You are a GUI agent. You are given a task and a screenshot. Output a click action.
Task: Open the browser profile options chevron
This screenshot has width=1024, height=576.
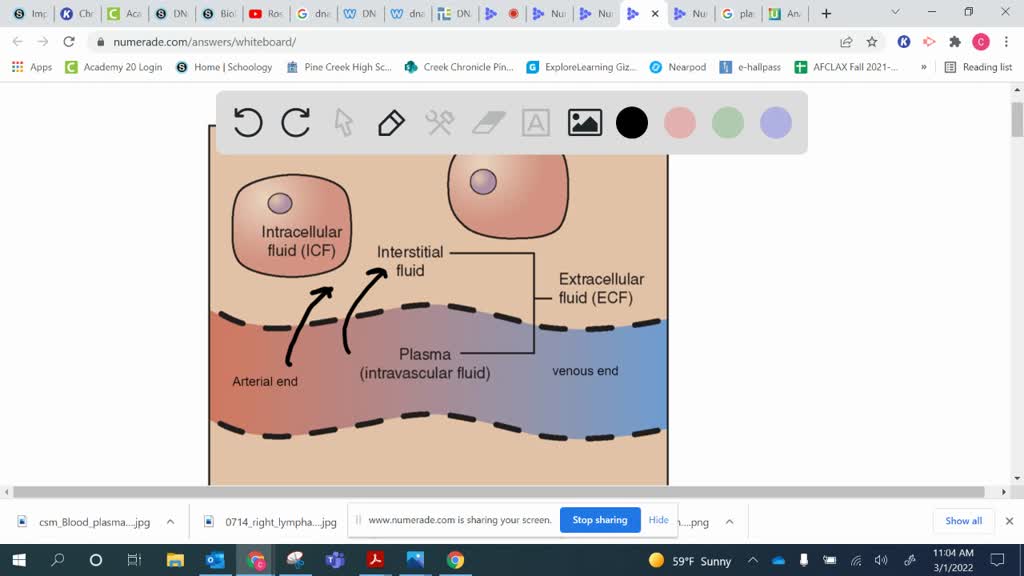[x=895, y=13]
